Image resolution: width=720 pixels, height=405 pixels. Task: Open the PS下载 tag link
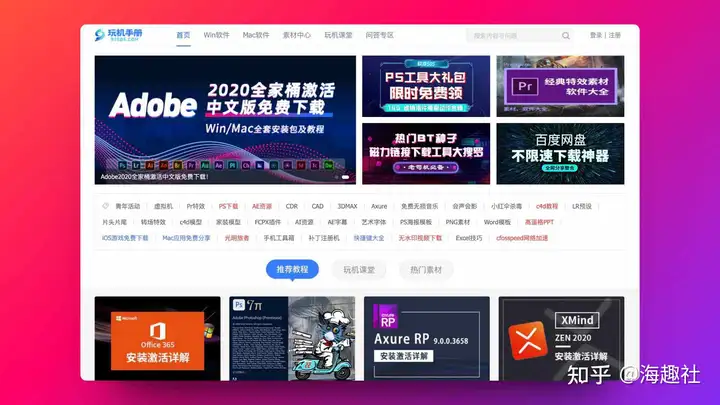coord(229,207)
